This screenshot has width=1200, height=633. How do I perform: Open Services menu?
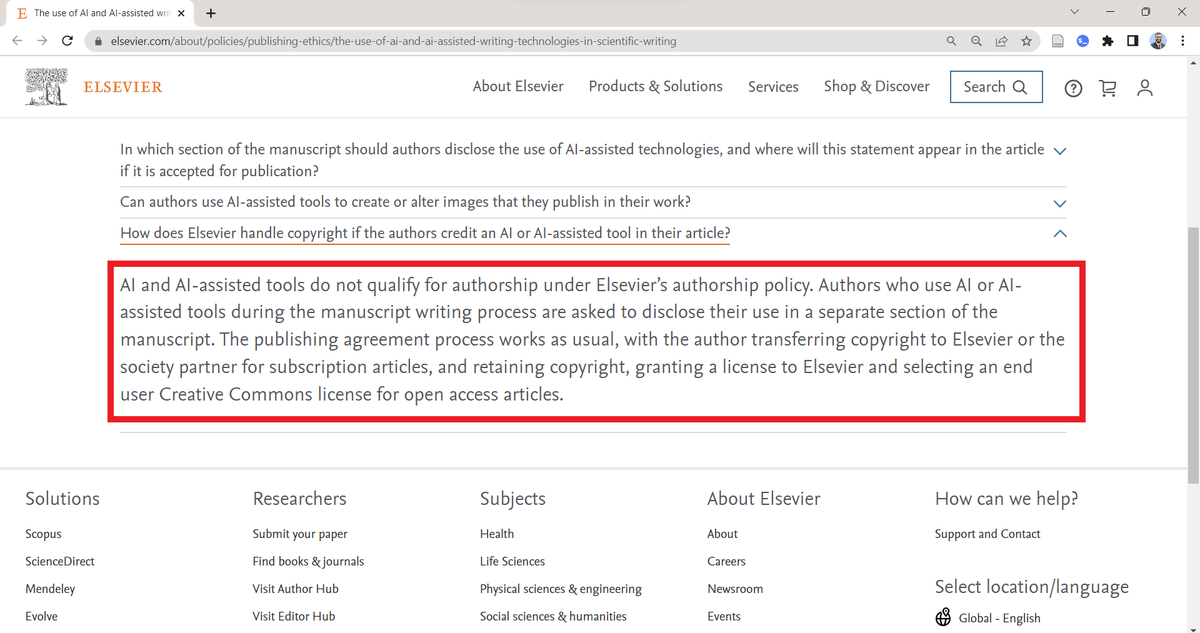[773, 87]
